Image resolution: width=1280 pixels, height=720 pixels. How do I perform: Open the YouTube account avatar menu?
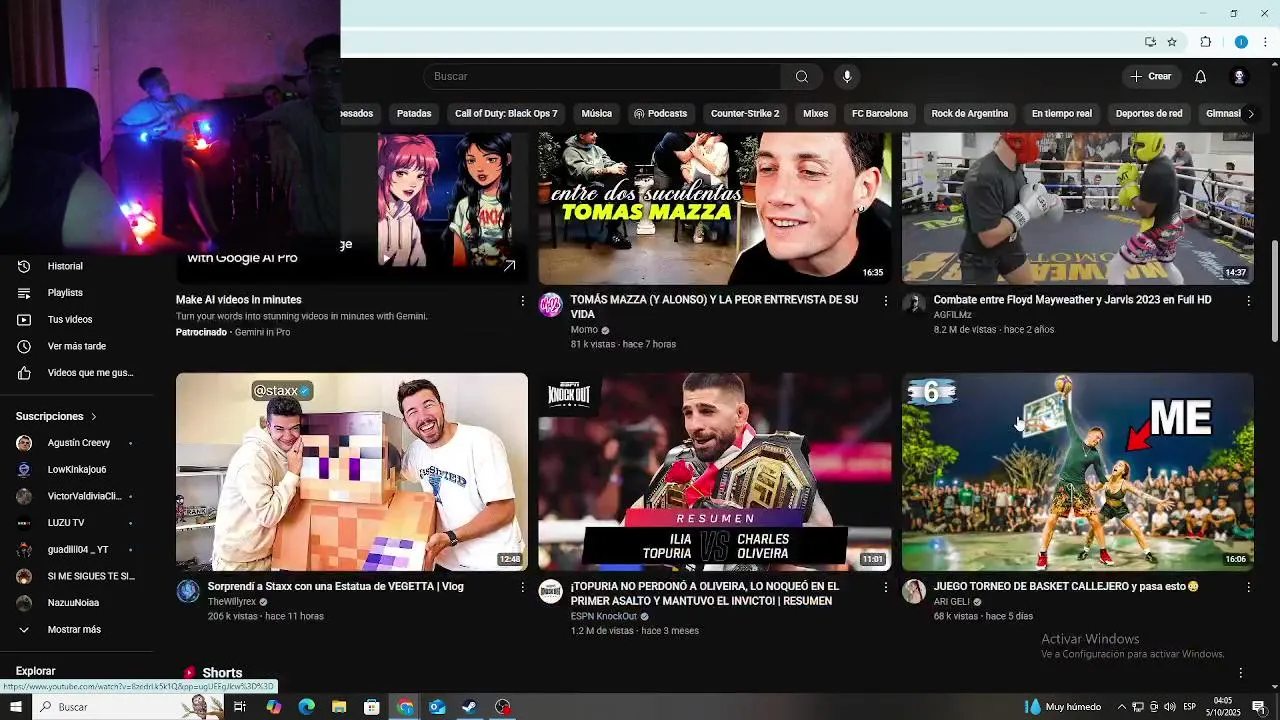click(x=1239, y=77)
